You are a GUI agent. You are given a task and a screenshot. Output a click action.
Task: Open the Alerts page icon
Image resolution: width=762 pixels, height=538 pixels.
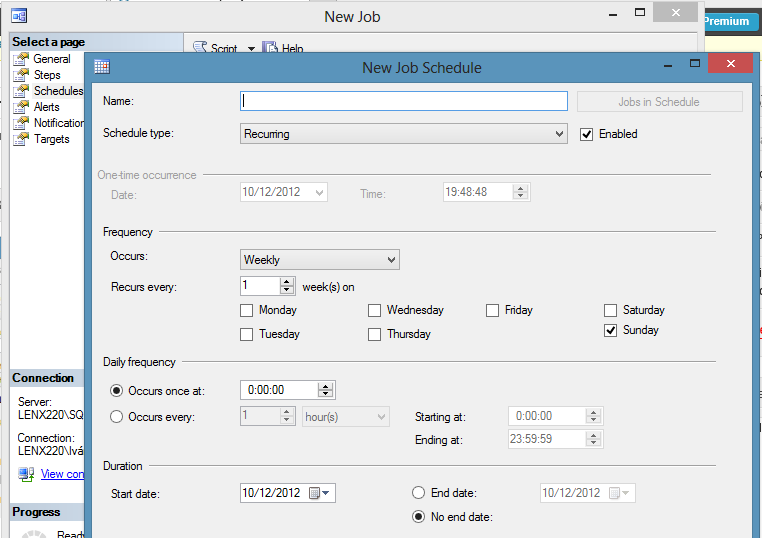pyautogui.click(x=20, y=107)
